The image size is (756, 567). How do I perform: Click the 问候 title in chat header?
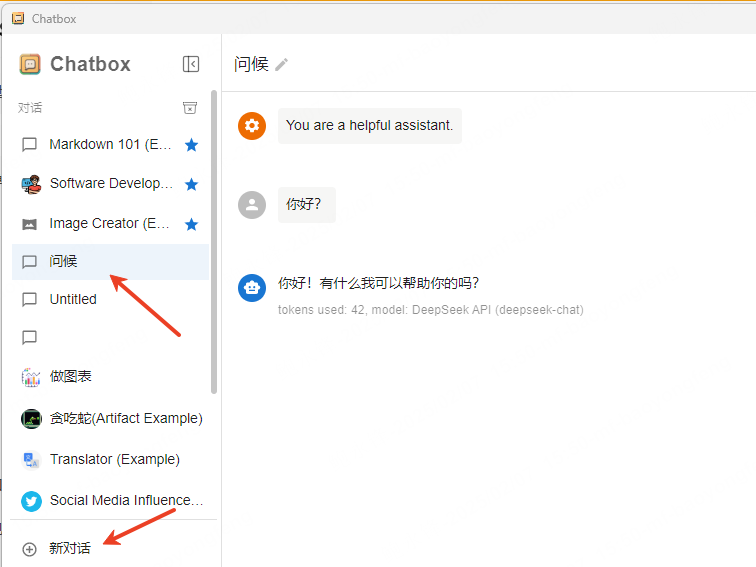pyautogui.click(x=251, y=64)
